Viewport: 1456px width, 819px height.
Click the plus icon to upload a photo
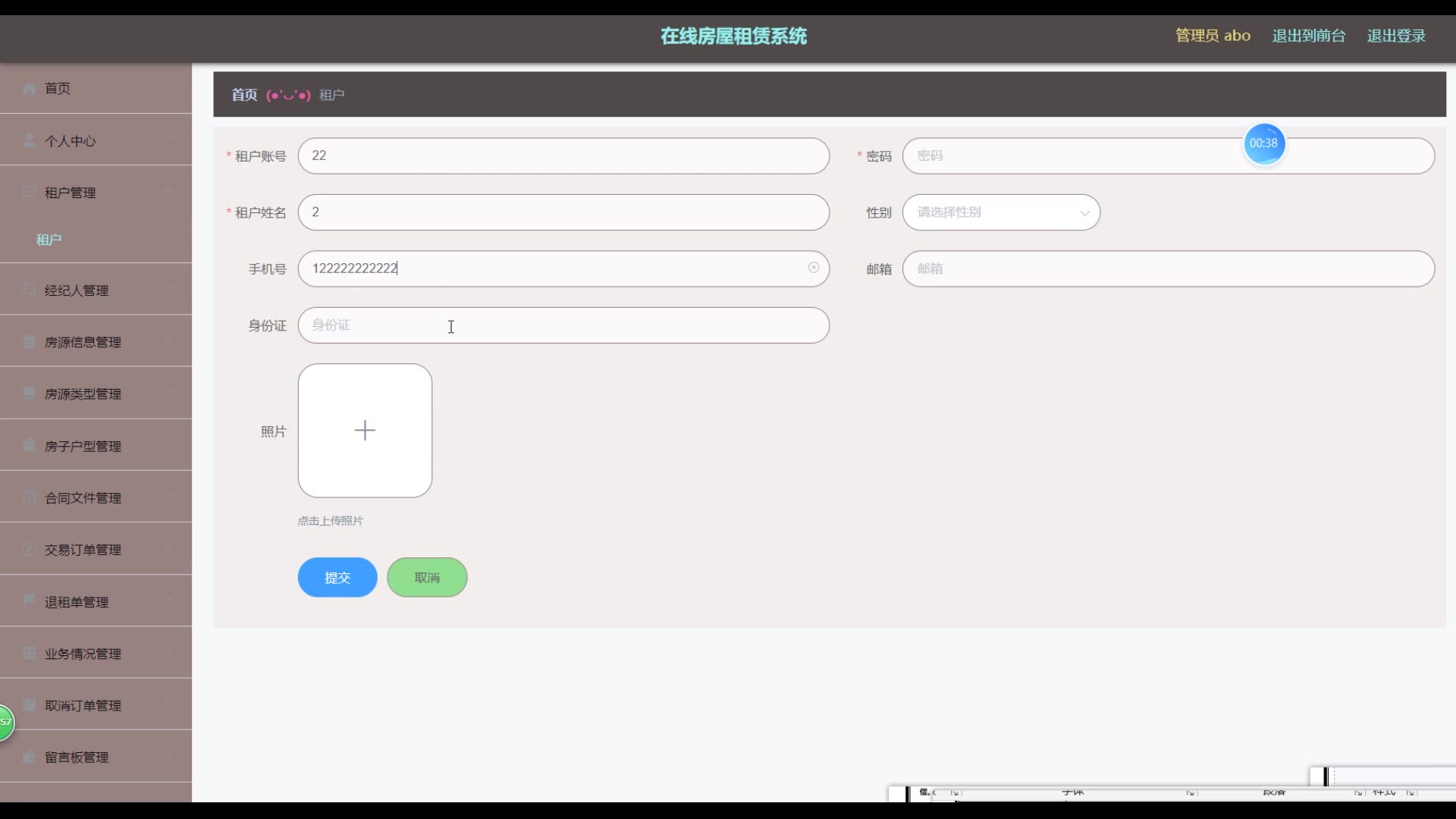(365, 431)
